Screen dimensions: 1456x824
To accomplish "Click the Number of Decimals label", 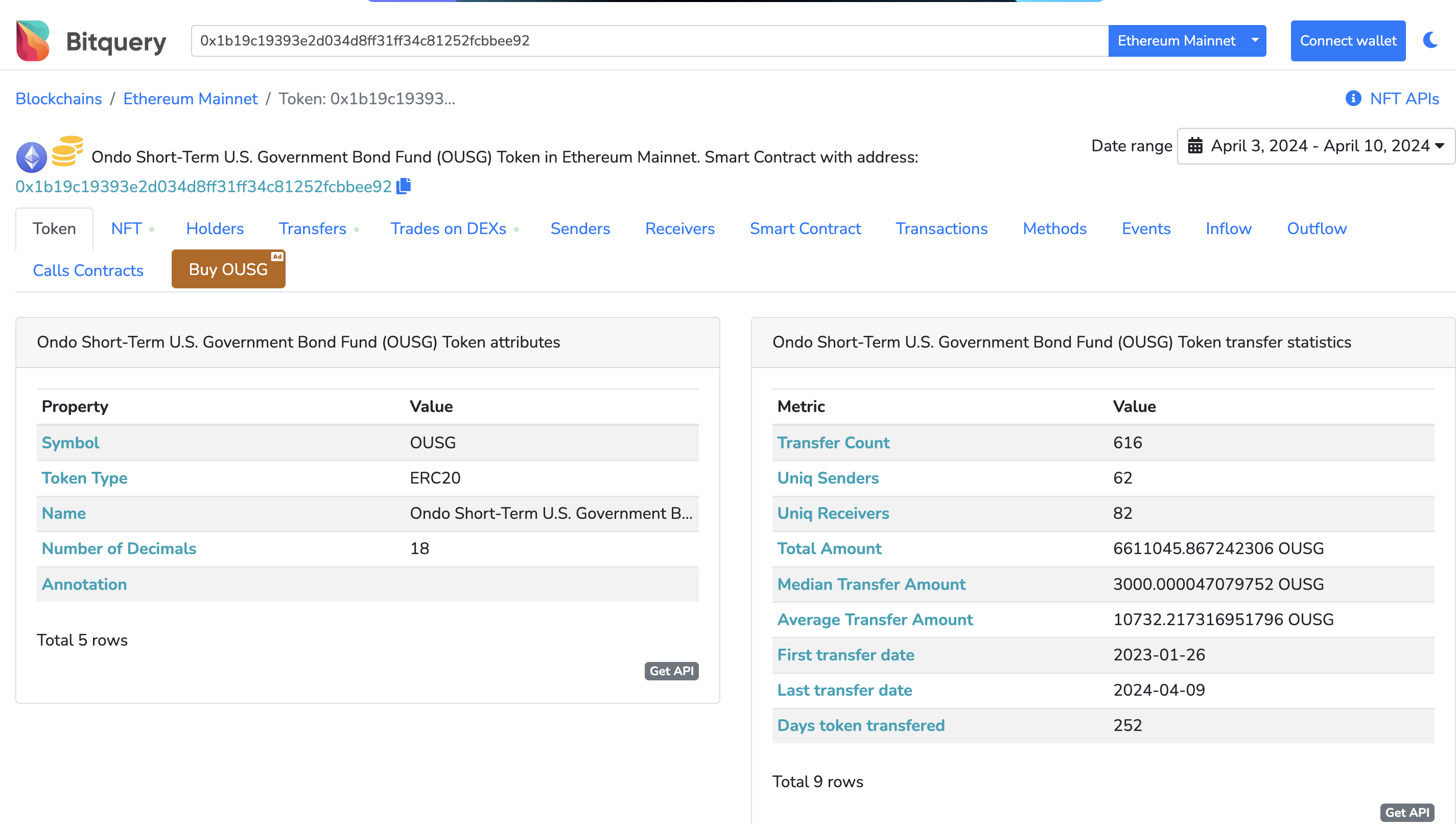I will coord(120,548).
